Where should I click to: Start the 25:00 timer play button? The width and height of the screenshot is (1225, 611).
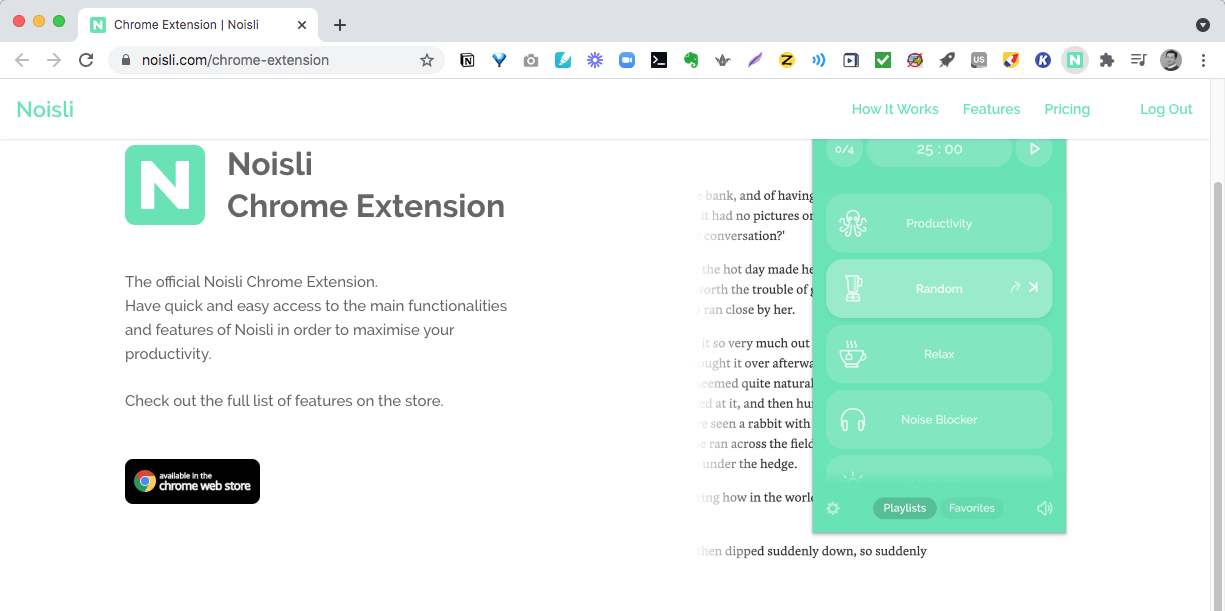tap(1034, 149)
